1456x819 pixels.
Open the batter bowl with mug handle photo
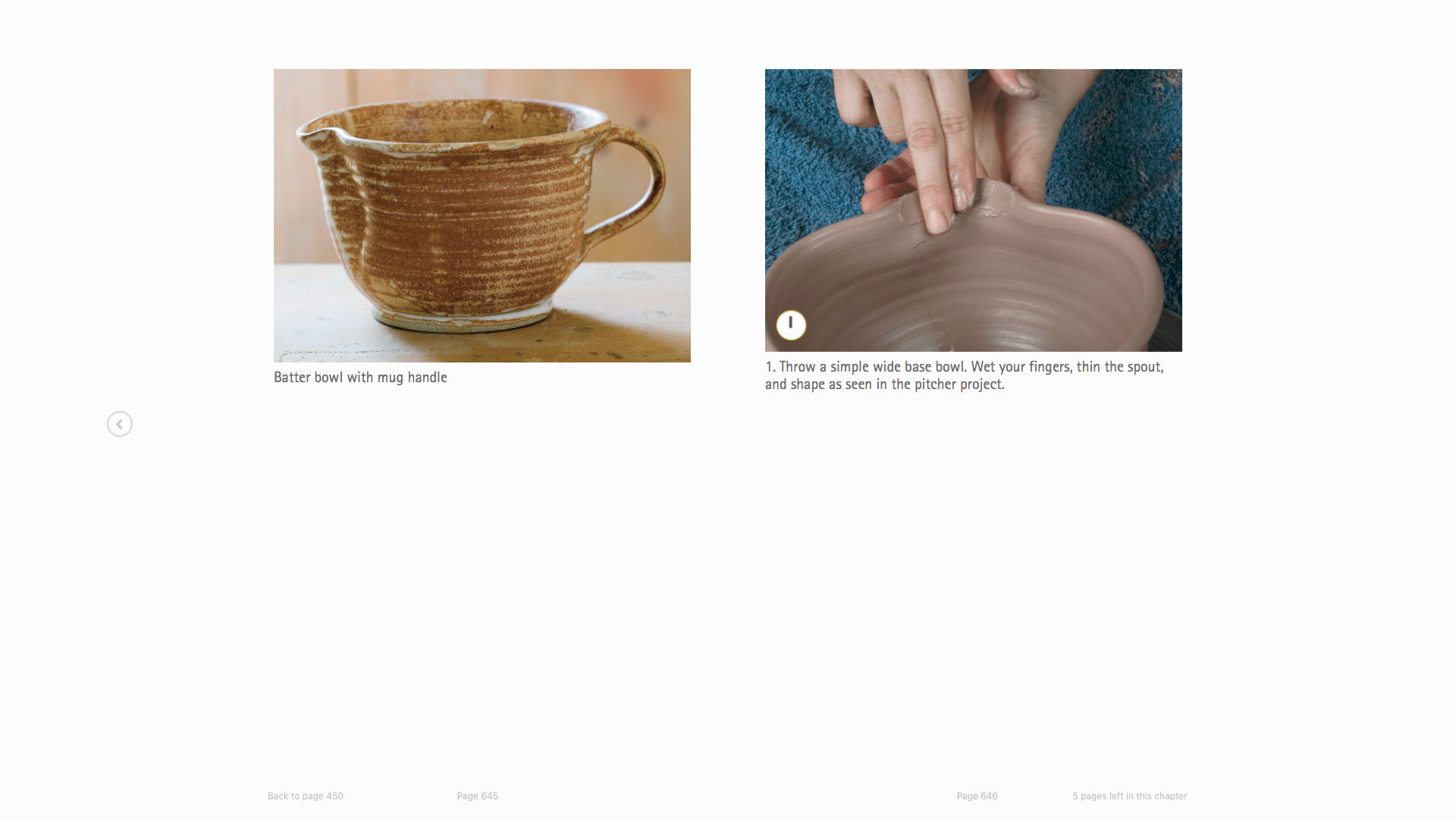click(x=482, y=215)
